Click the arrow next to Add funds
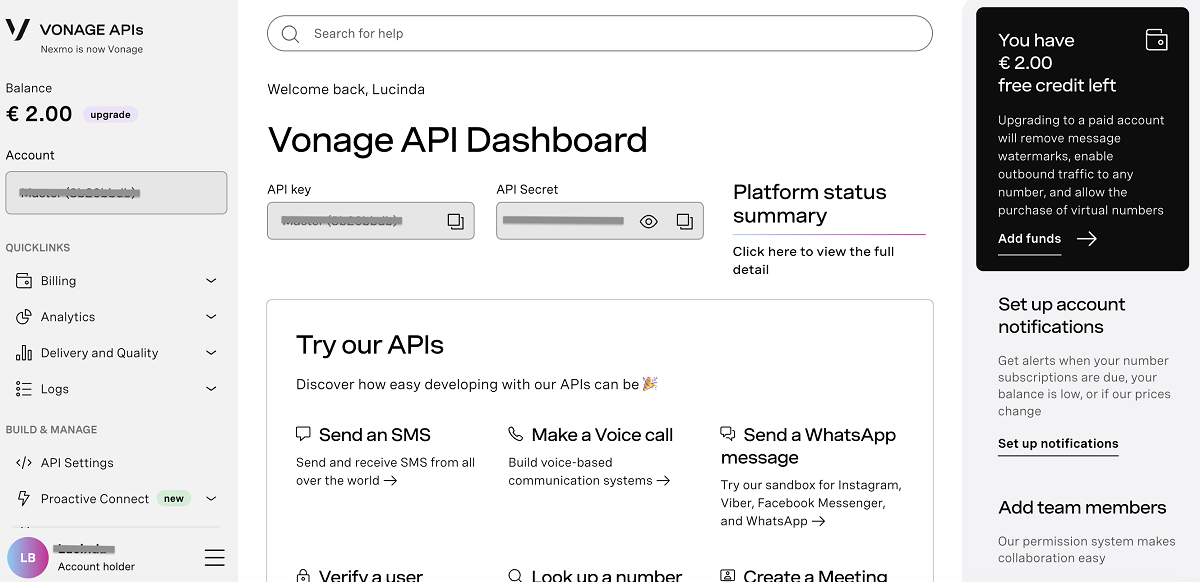Image resolution: width=1200 pixels, height=582 pixels. (x=1087, y=239)
